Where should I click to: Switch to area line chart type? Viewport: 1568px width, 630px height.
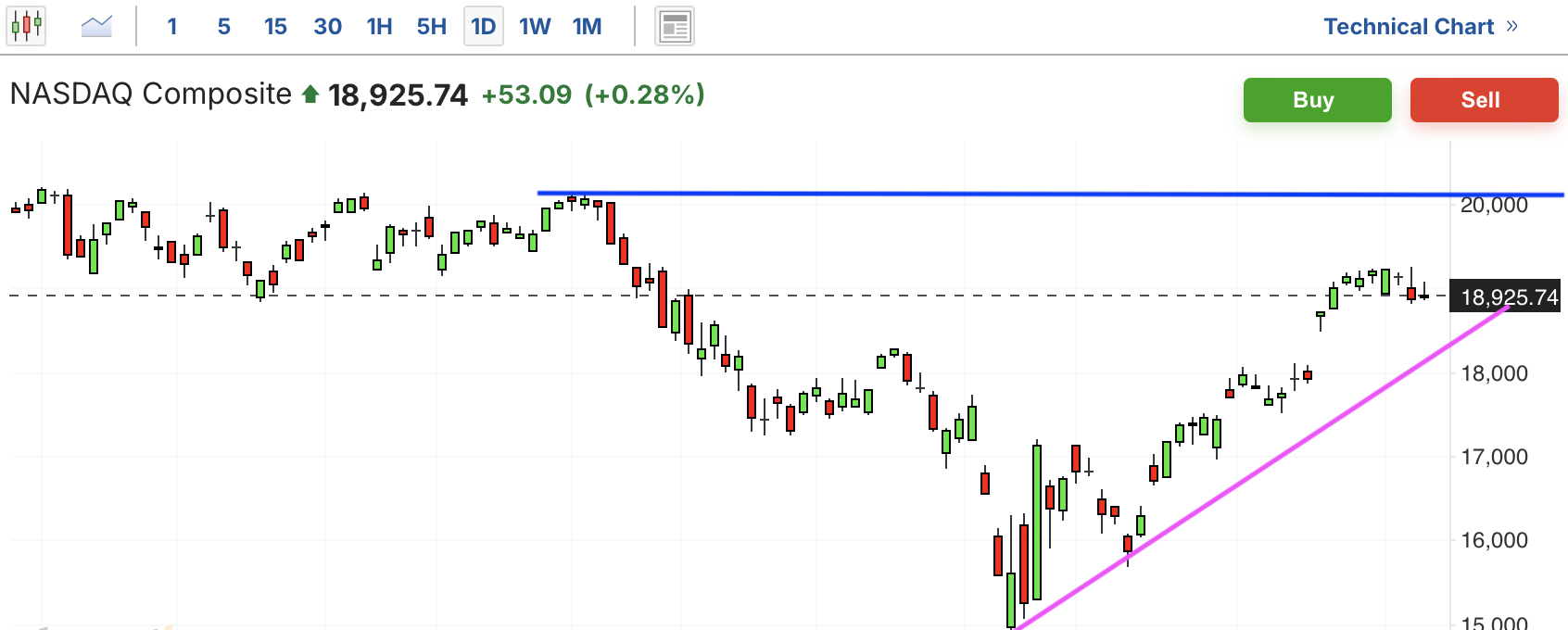(96, 26)
